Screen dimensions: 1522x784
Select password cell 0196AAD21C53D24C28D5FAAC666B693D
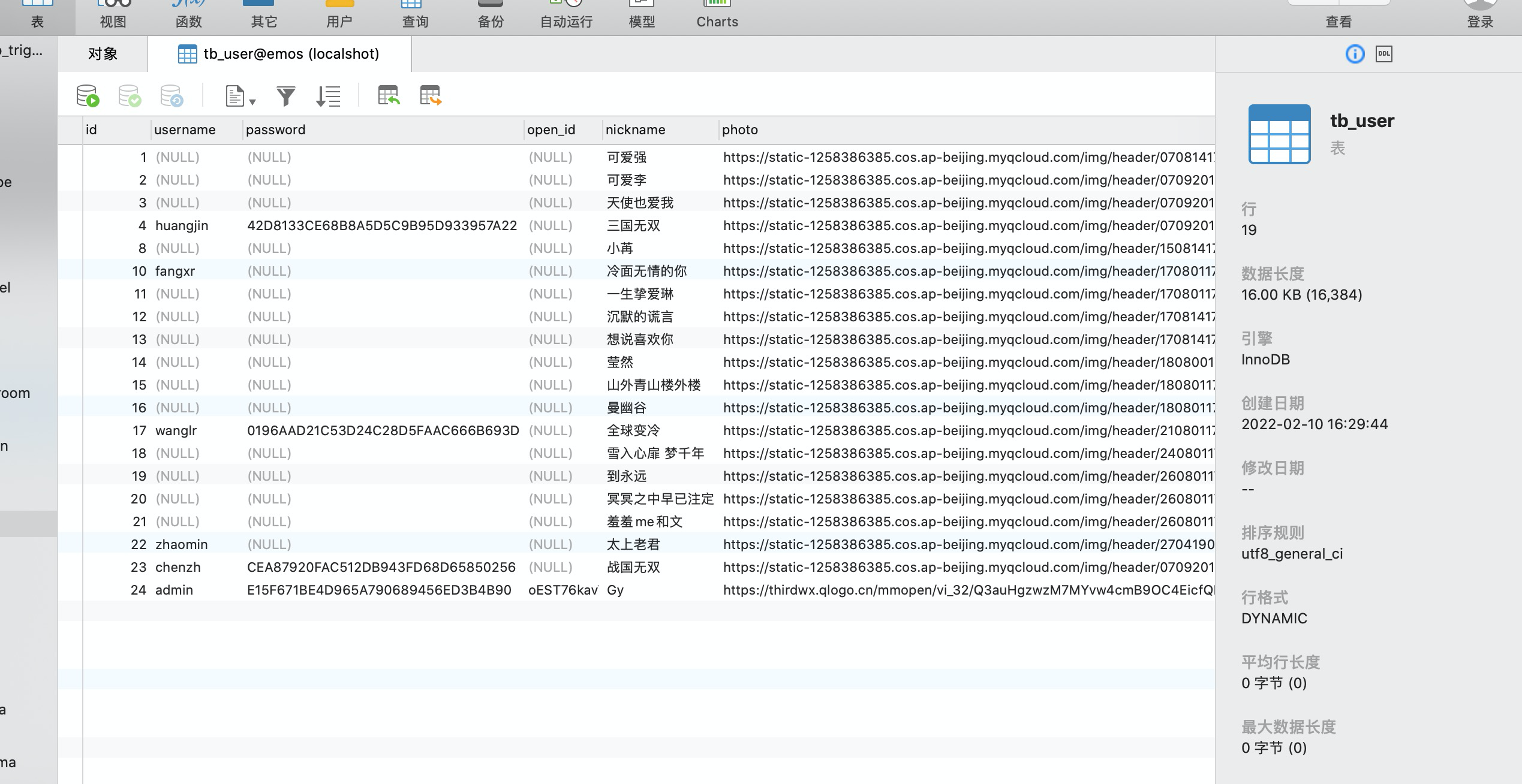pyautogui.click(x=383, y=430)
